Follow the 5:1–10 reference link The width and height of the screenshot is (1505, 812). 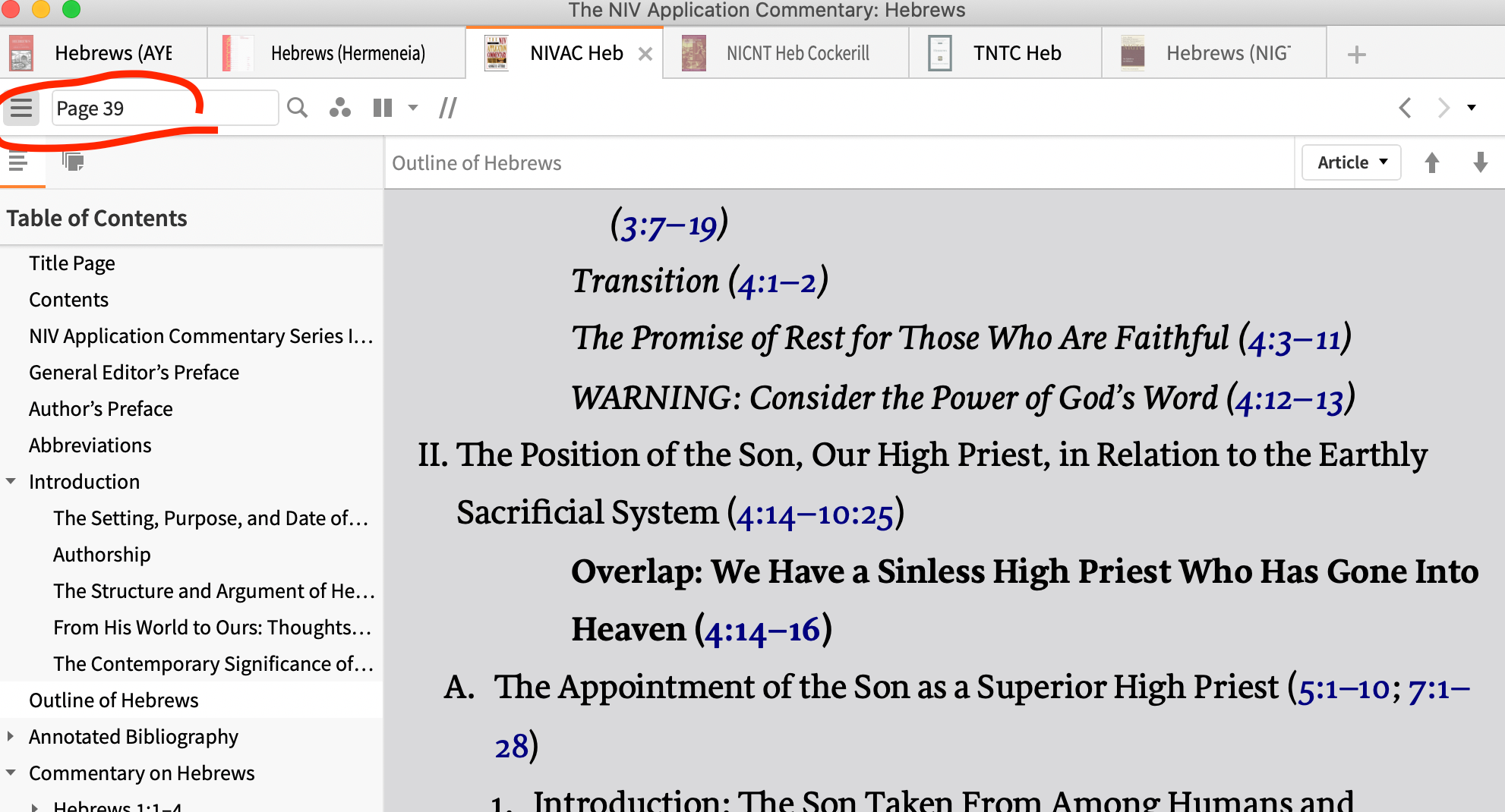pos(1344,689)
